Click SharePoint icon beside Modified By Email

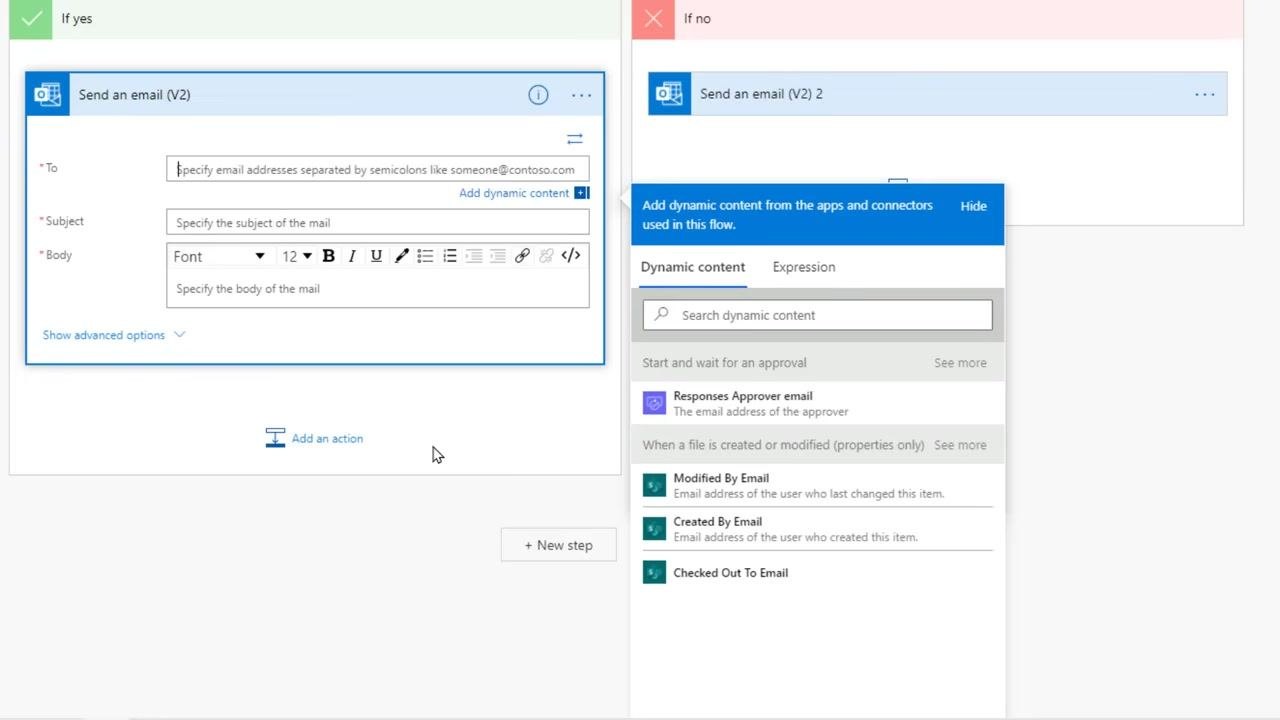tap(654, 485)
